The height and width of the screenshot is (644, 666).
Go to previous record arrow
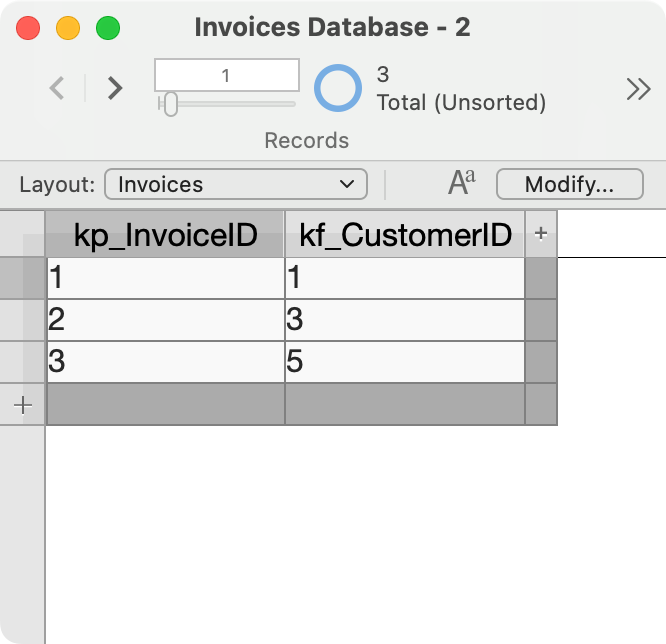pos(57,88)
